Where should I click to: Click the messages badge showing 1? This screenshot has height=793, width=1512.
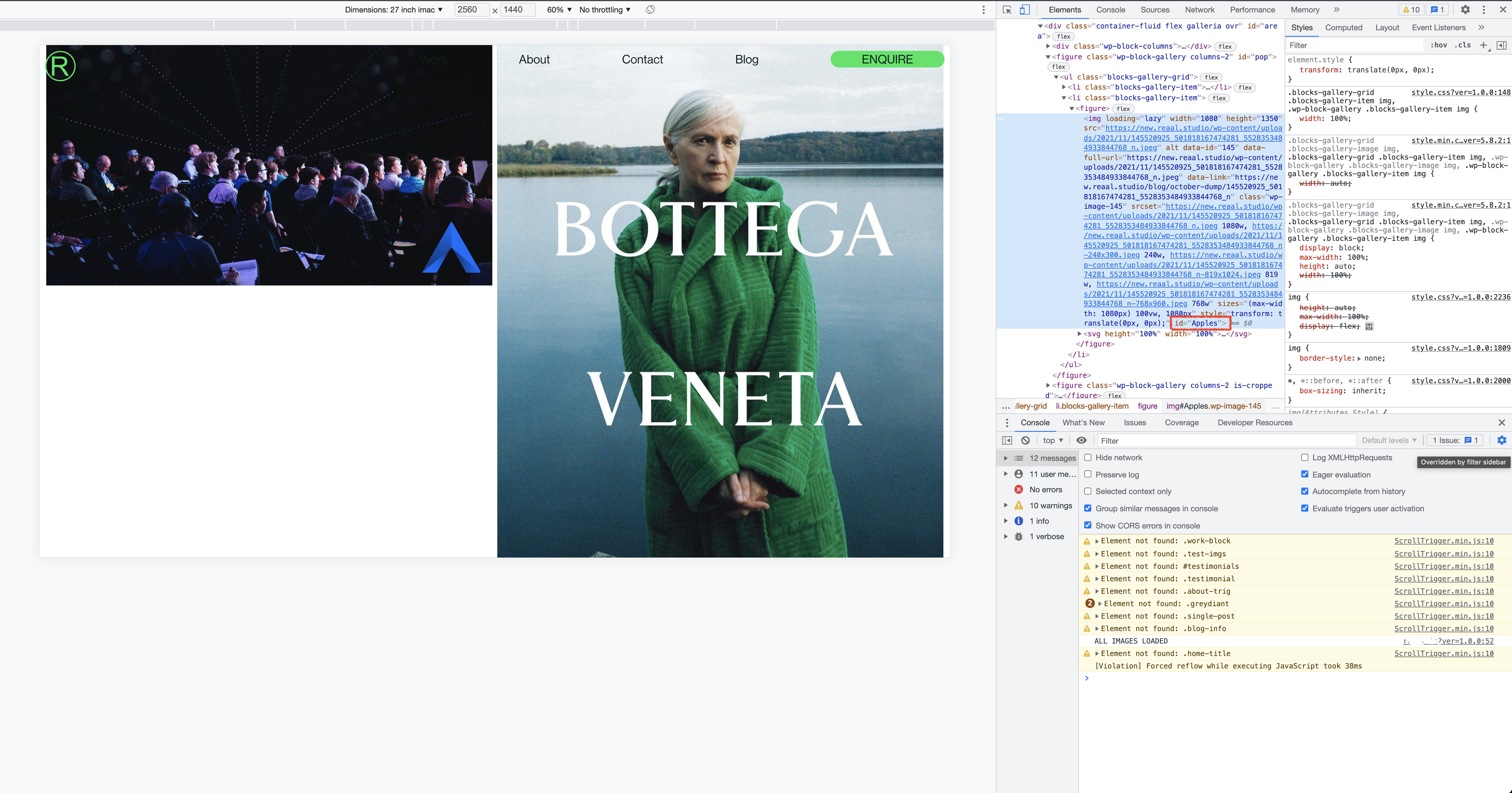1437,10
